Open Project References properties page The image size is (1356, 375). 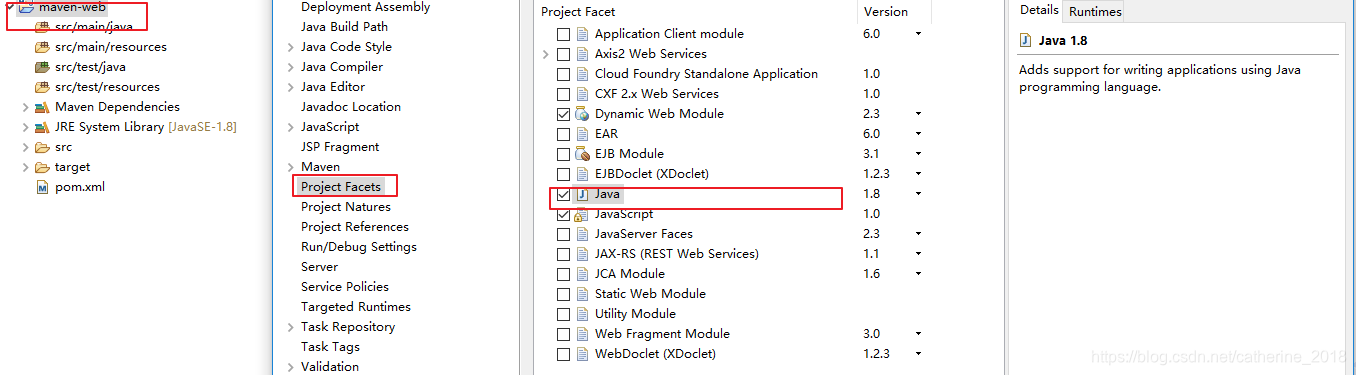click(355, 227)
